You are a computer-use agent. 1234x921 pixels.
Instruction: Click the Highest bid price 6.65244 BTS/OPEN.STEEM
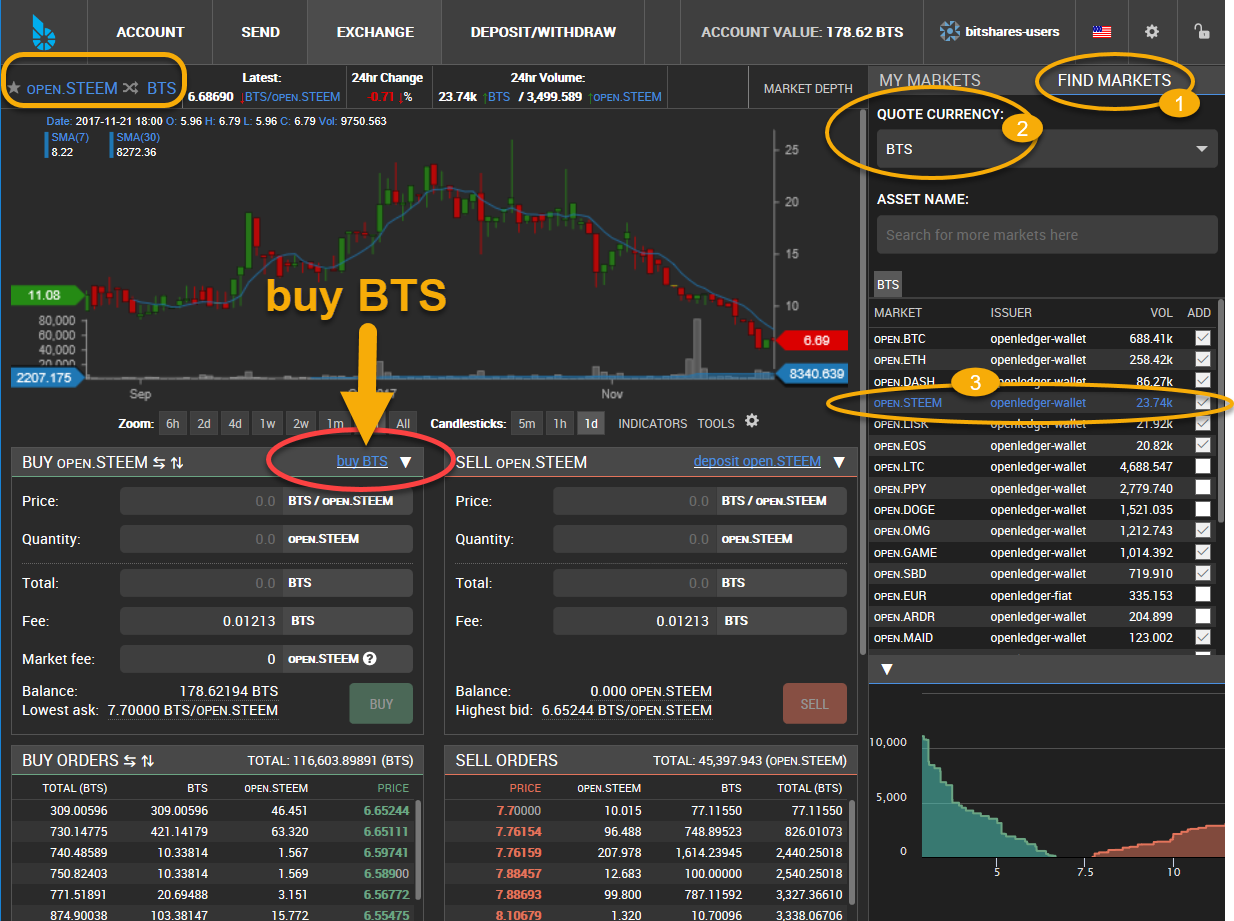pos(627,710)
